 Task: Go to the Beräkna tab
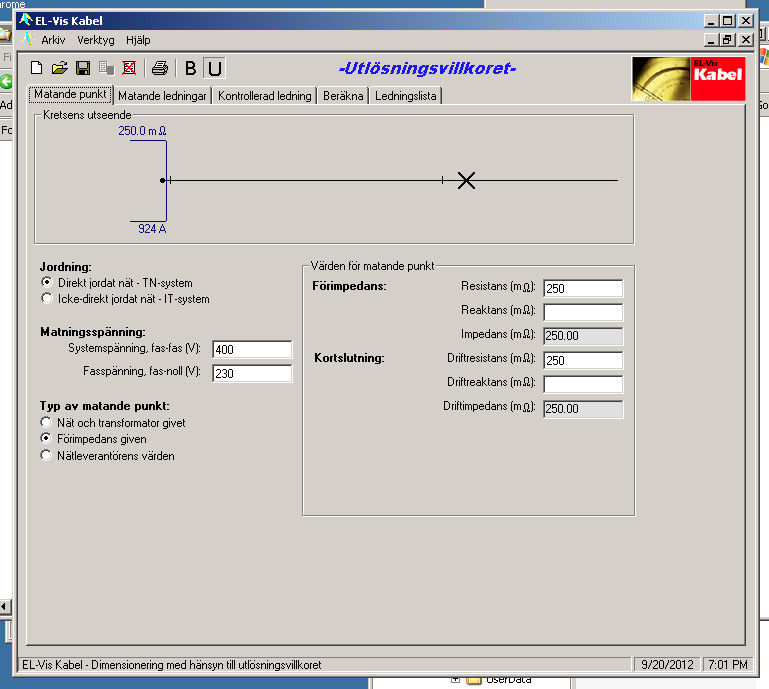[x=343, y=96]
